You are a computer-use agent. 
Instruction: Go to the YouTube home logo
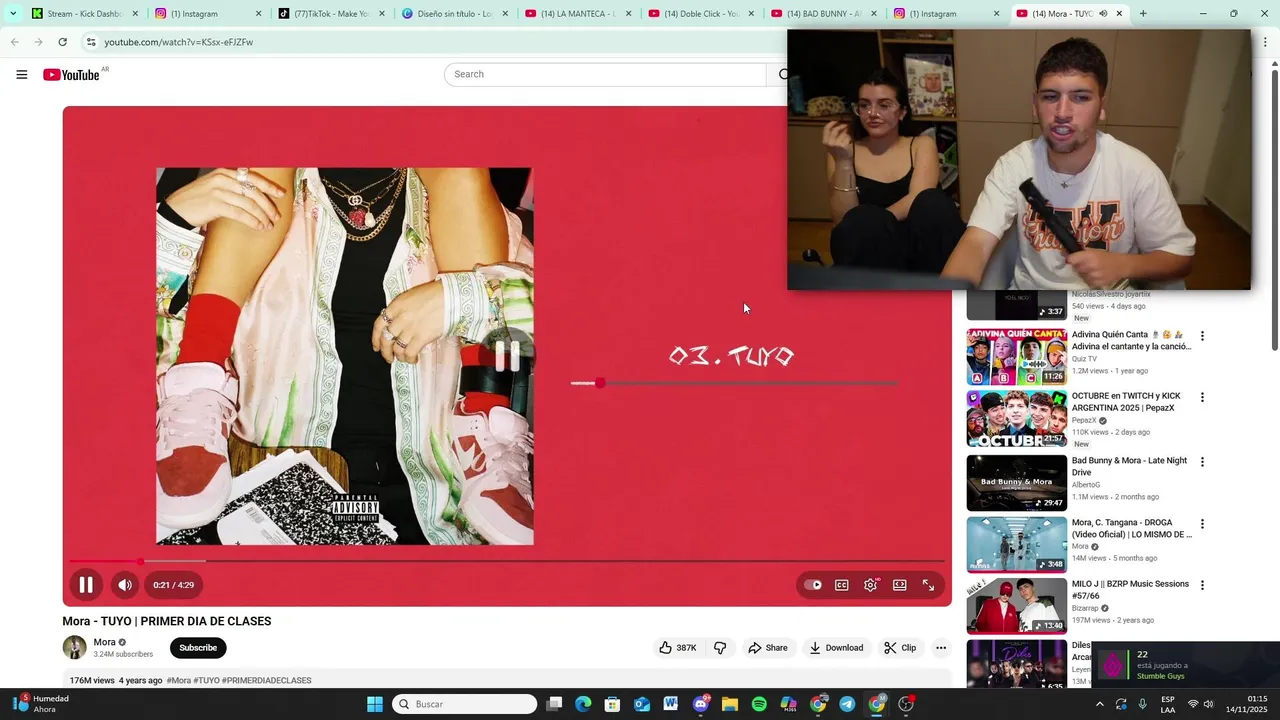pyautogui.click(x=72, y=75)
